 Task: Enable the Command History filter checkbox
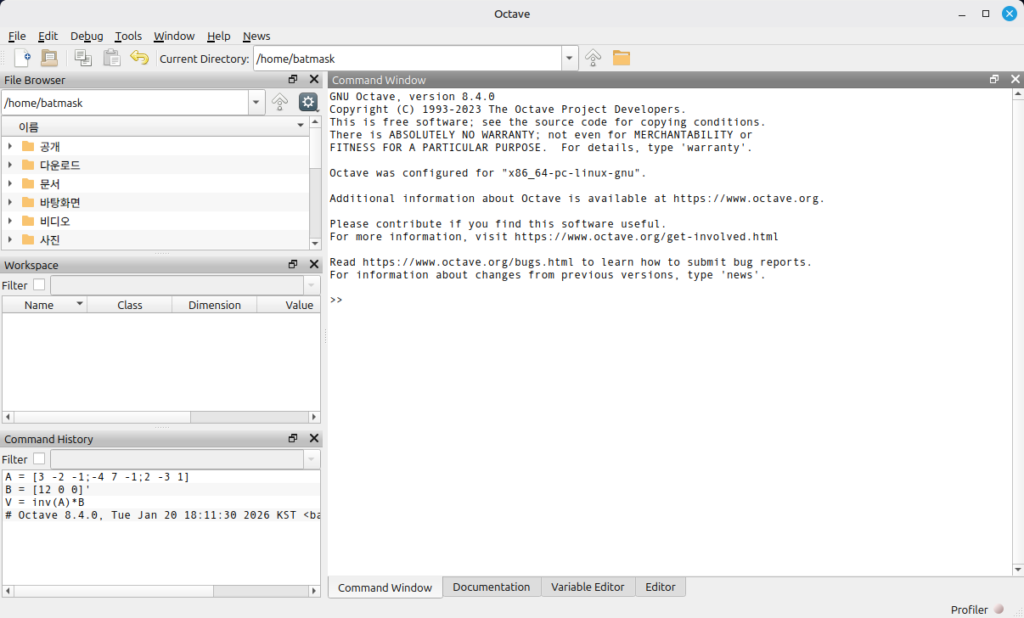39,459
